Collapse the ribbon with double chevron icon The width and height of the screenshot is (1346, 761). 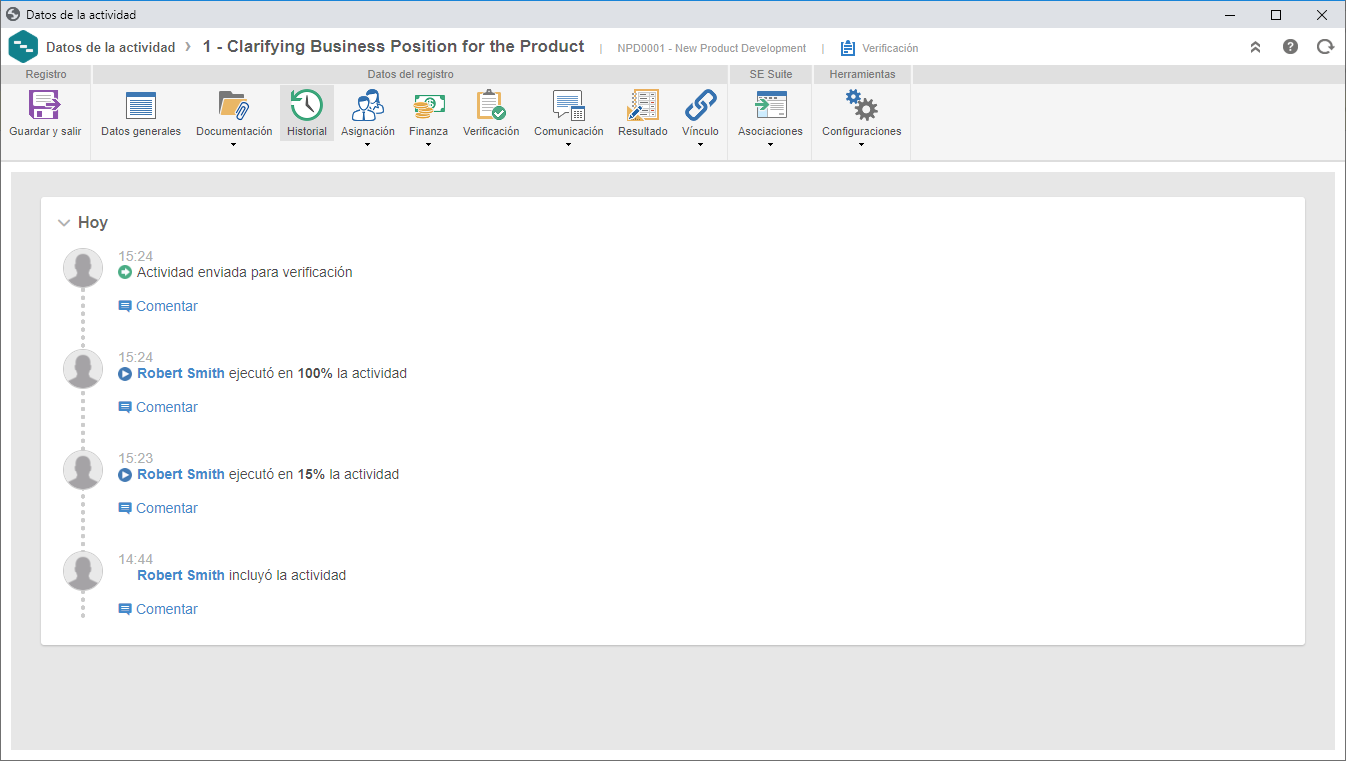pyautogui.click(x=1256, y=47)
